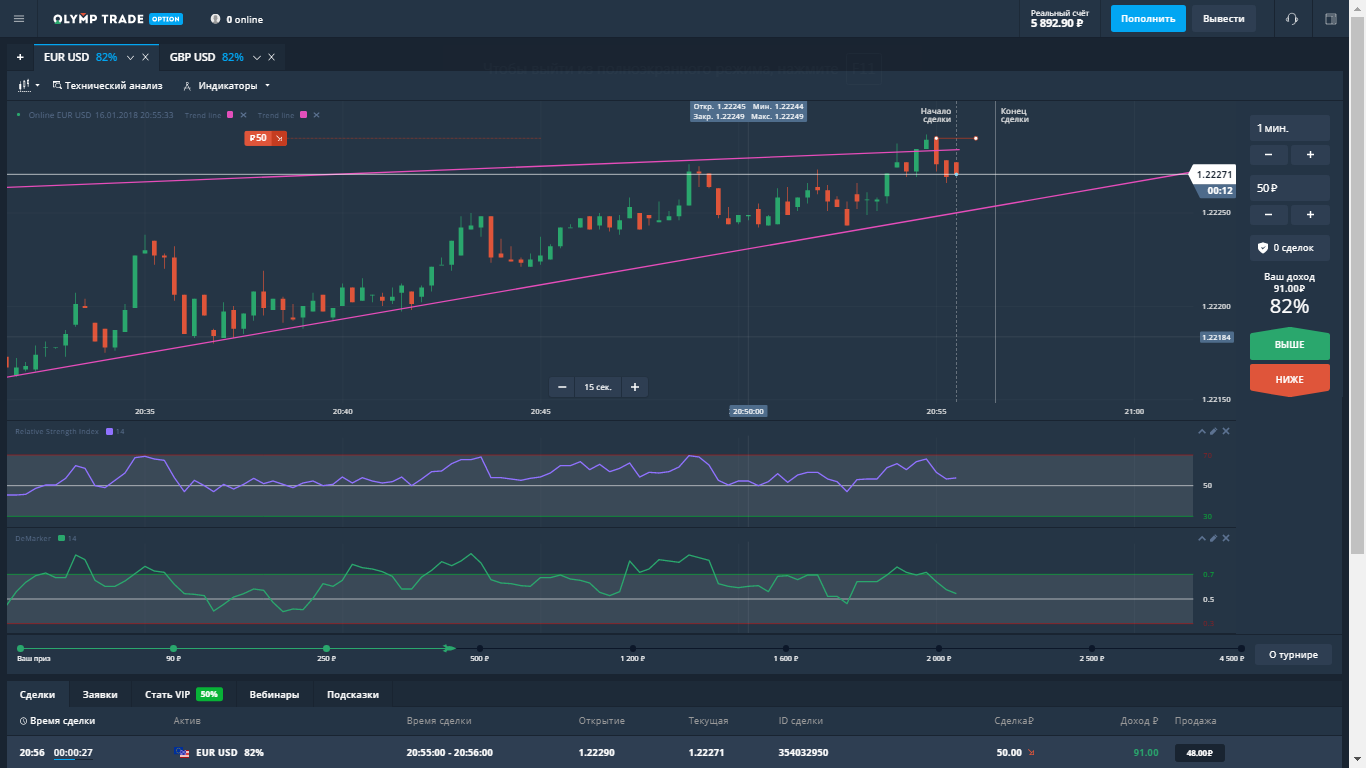Open EUR USD asset dropdown arrow

click(130, 57)
